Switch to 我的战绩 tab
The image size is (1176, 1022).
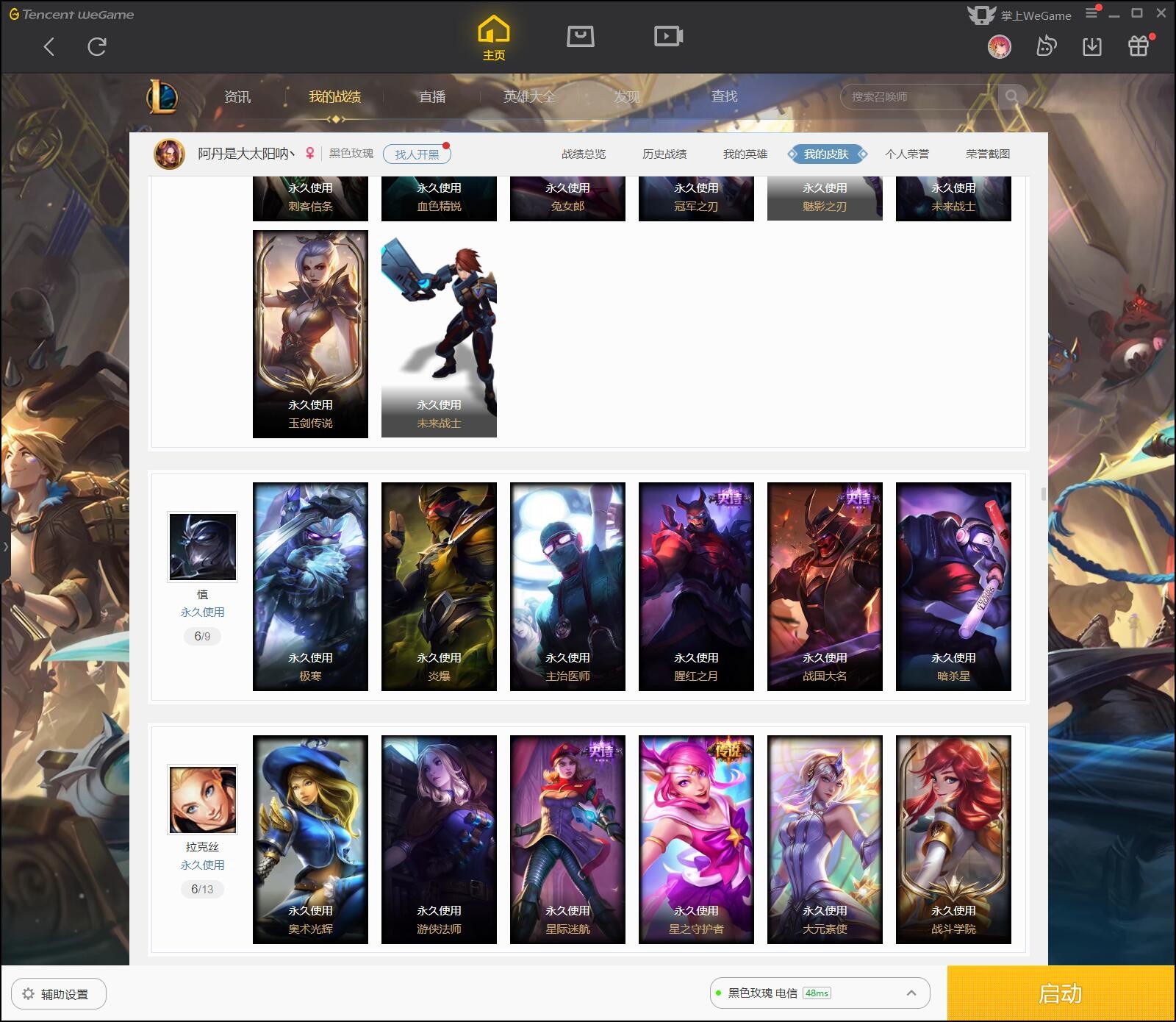pos(334,96)
